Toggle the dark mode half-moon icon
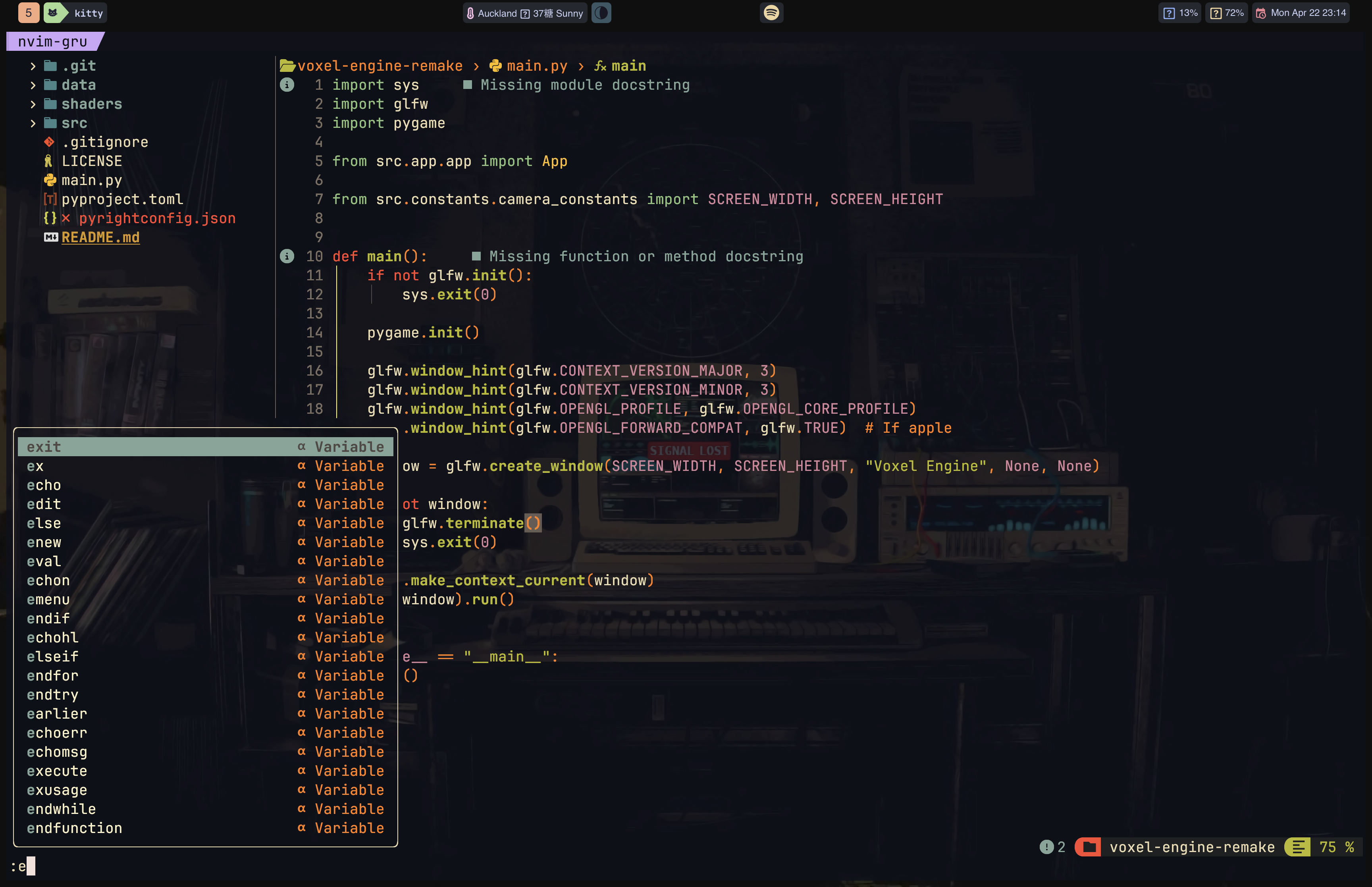The height and width of the screenshot is (887, 1372). coord(601,13)
